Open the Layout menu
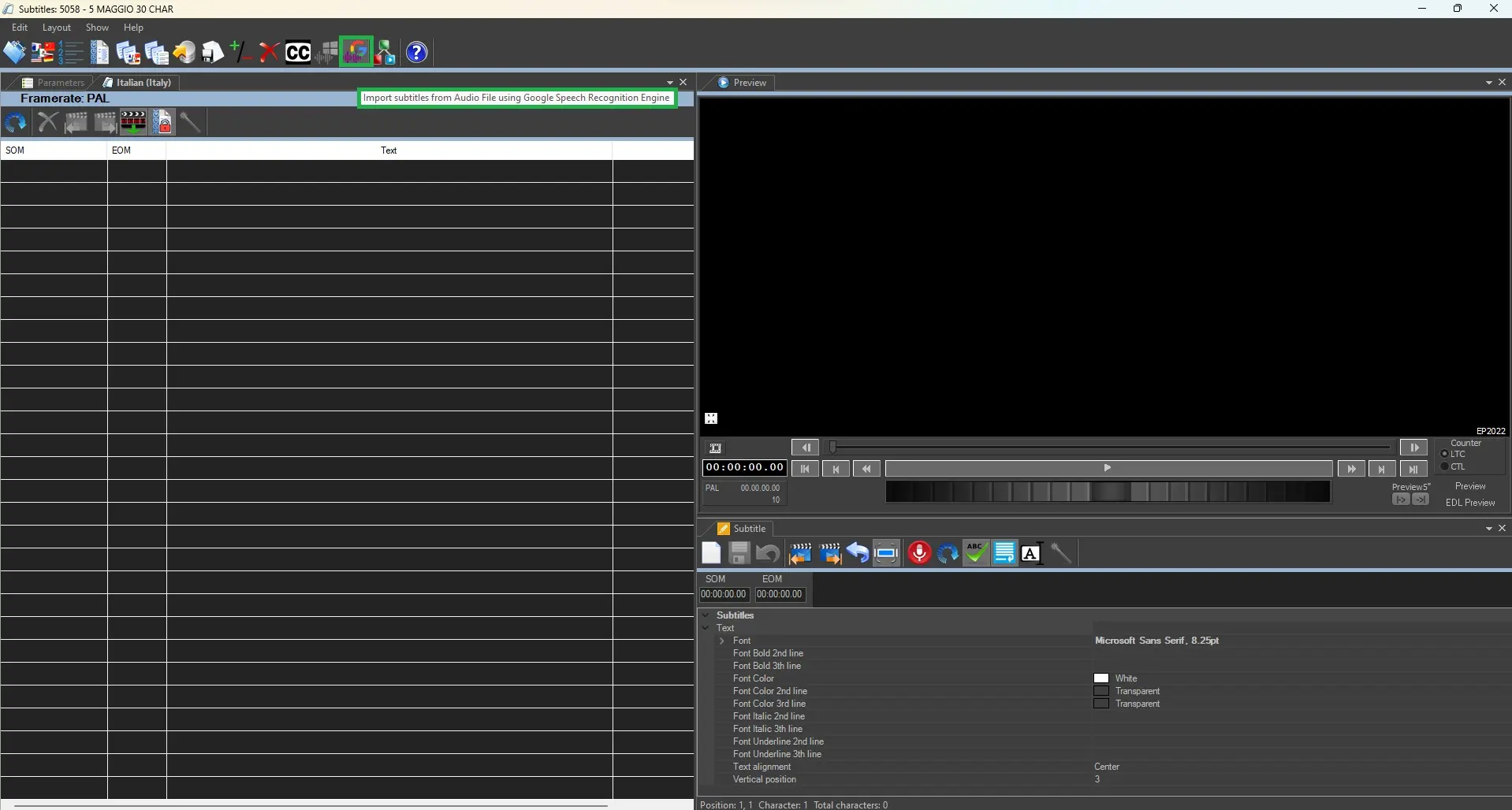The image size is (1512, 810). pos(56,28)
